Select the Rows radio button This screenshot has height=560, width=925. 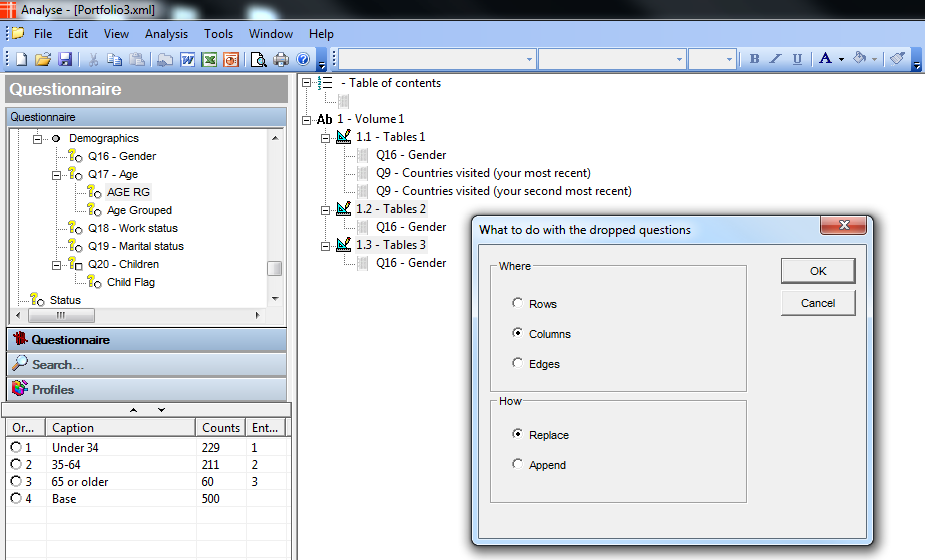[517, 303]
